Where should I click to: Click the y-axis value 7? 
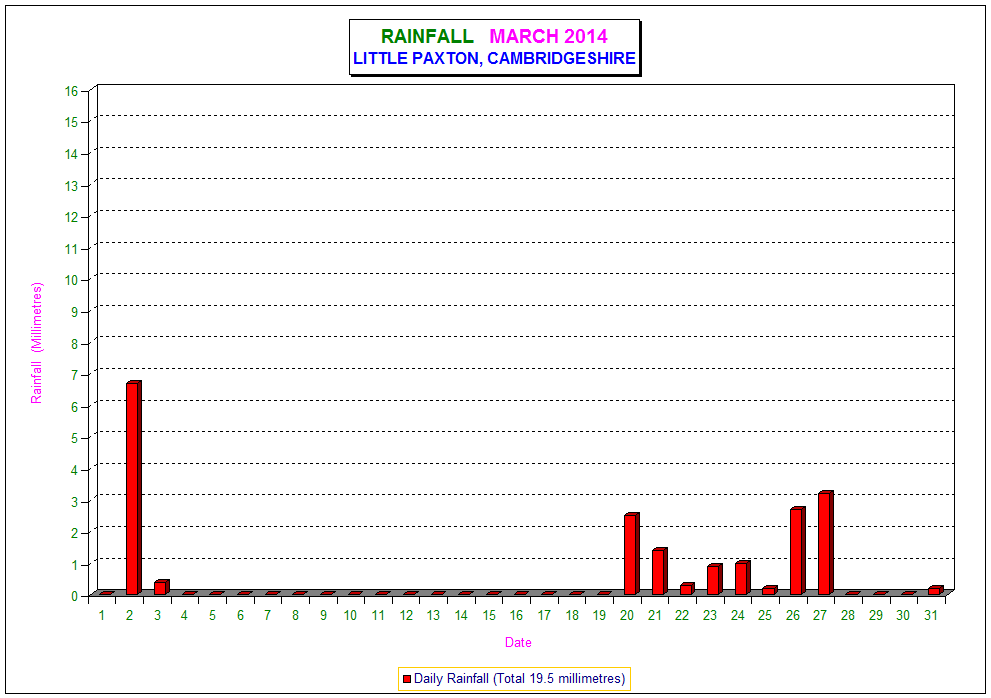(x=75, y=375)
